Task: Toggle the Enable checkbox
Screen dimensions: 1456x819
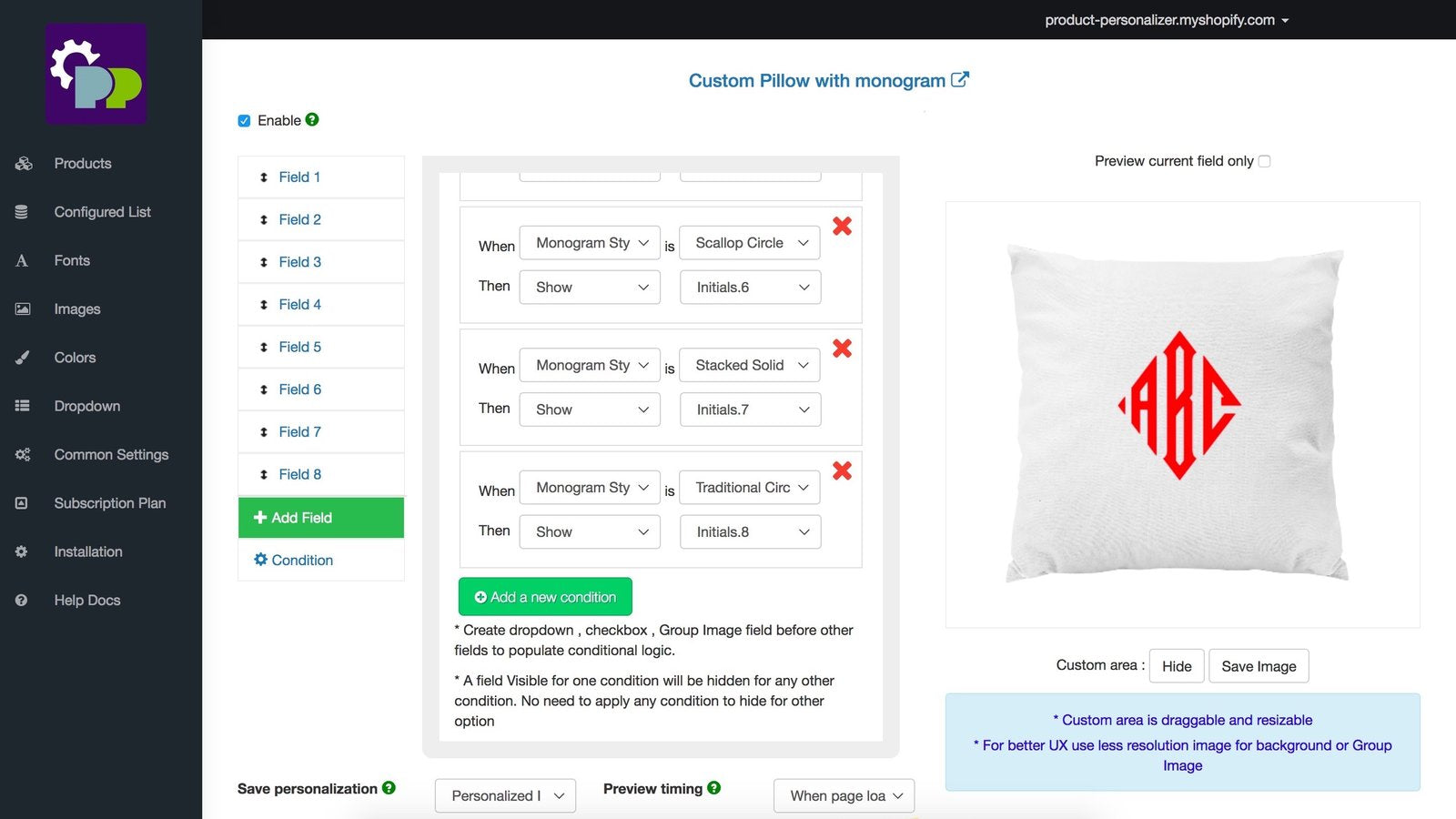Action: tap(244, 121)
